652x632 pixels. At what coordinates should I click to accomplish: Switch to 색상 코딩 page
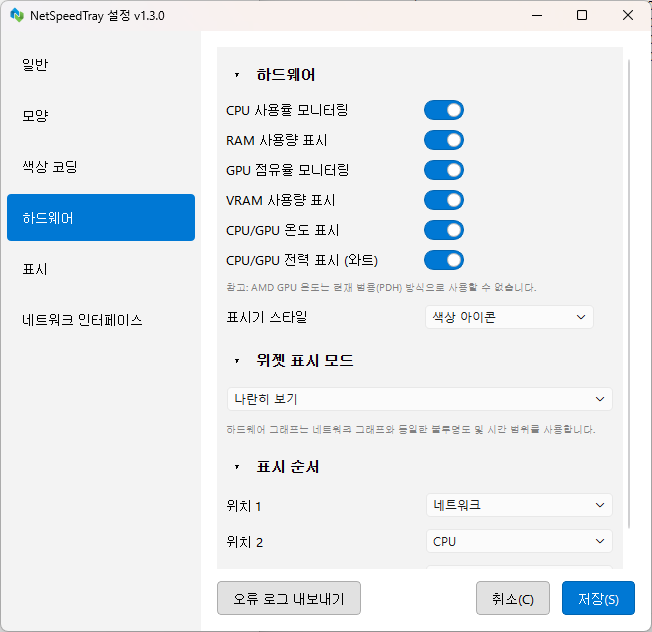(x=101, y=167)
